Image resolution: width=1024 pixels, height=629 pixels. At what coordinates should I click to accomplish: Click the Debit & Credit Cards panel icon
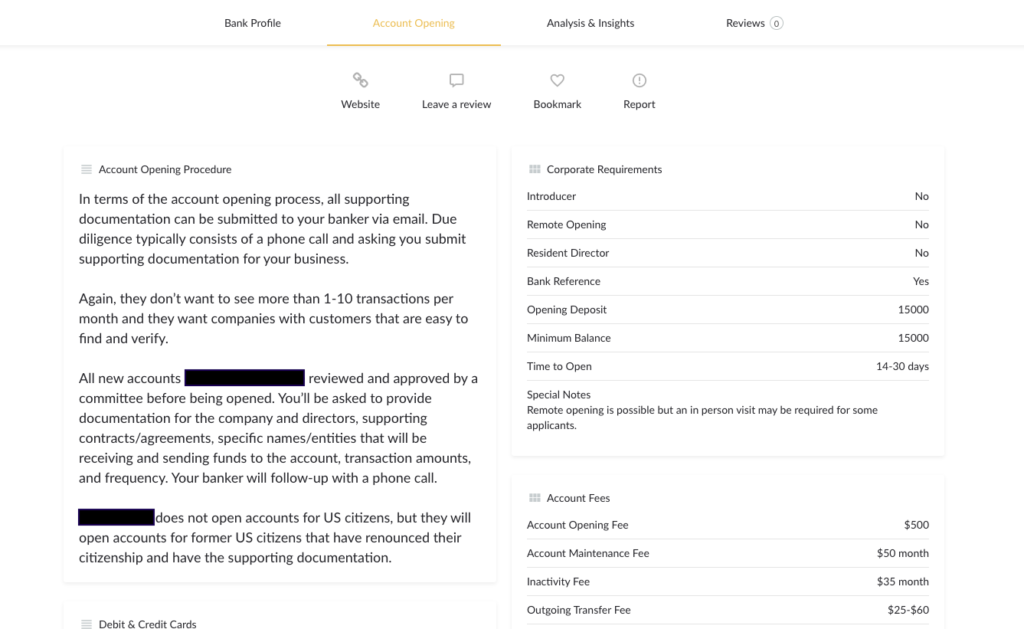coord(88,624)
